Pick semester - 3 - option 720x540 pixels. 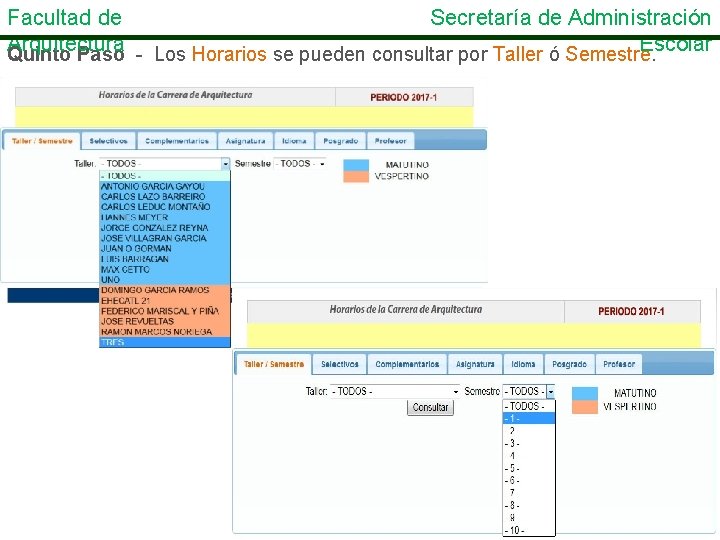(x=529, y=443)
